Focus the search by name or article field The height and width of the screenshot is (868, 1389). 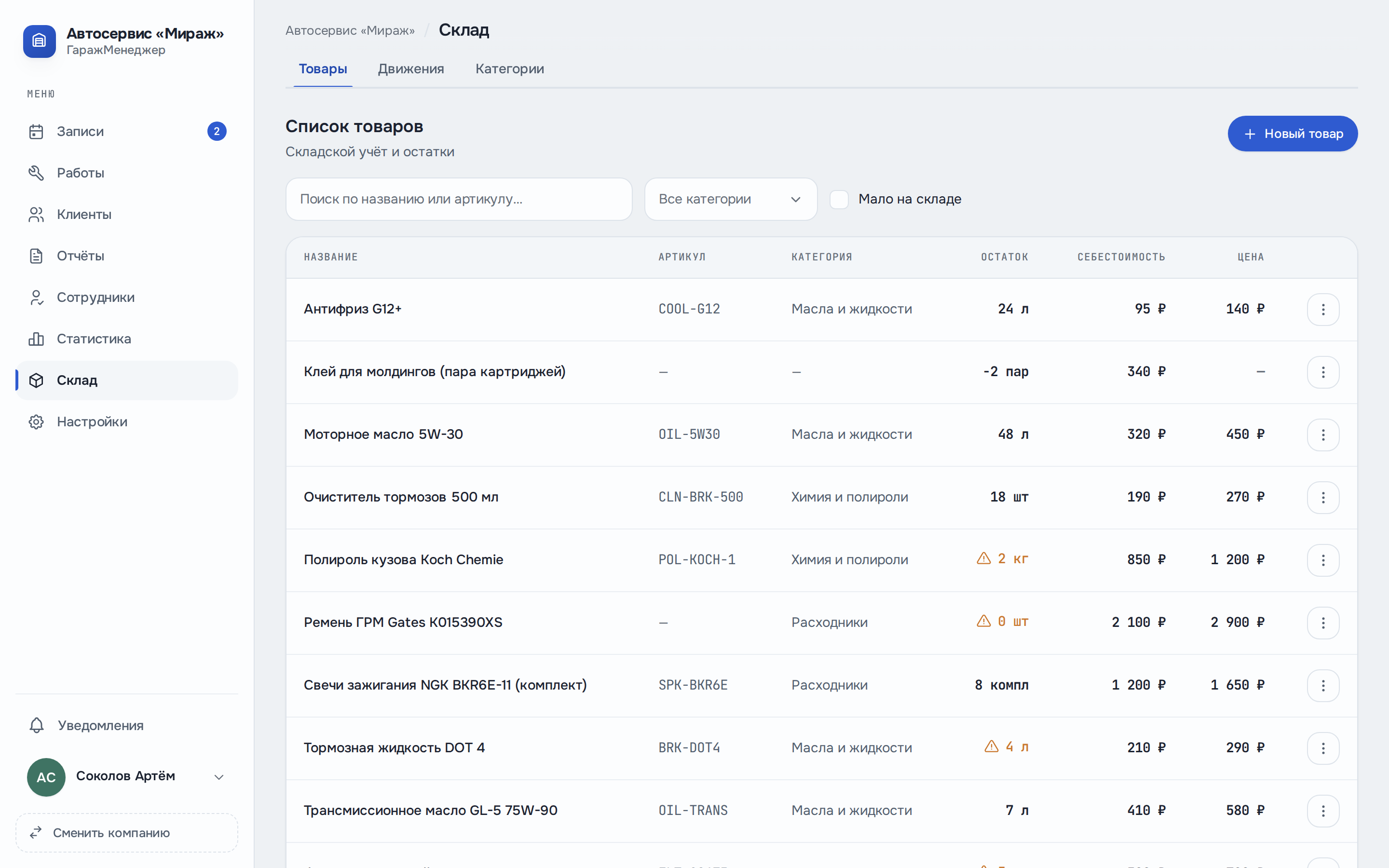click(459, 199)
